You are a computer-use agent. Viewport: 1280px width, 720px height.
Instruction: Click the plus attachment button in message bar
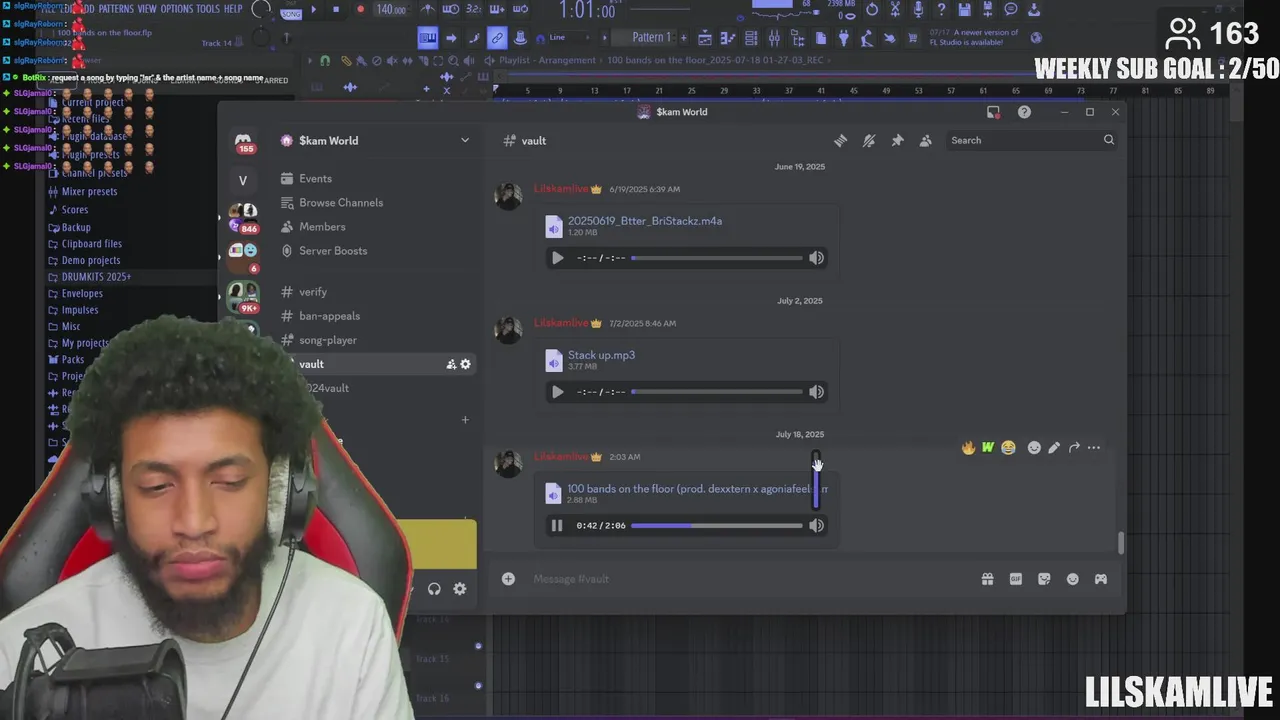[508, 579]
